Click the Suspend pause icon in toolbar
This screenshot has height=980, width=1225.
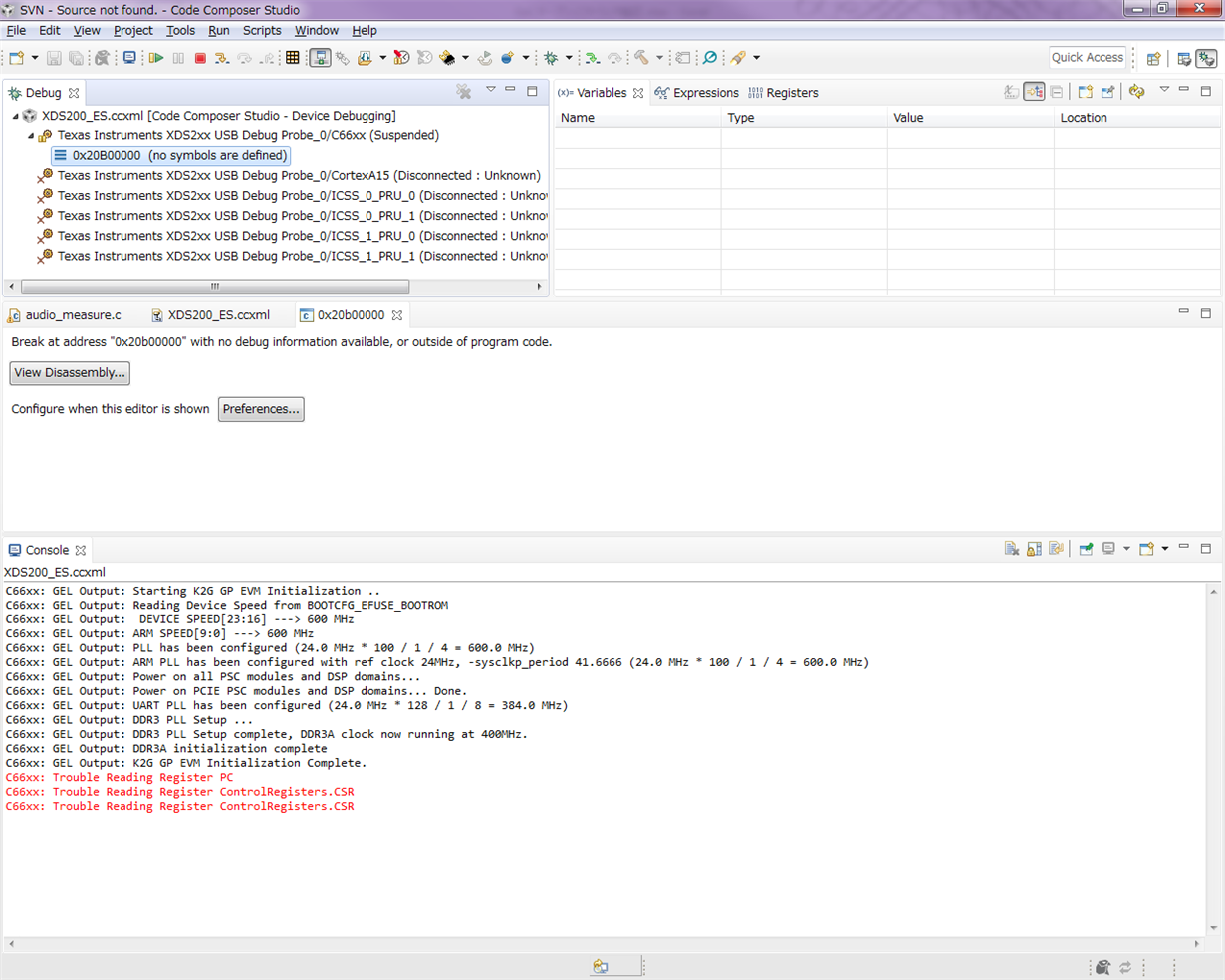(178, 58)
